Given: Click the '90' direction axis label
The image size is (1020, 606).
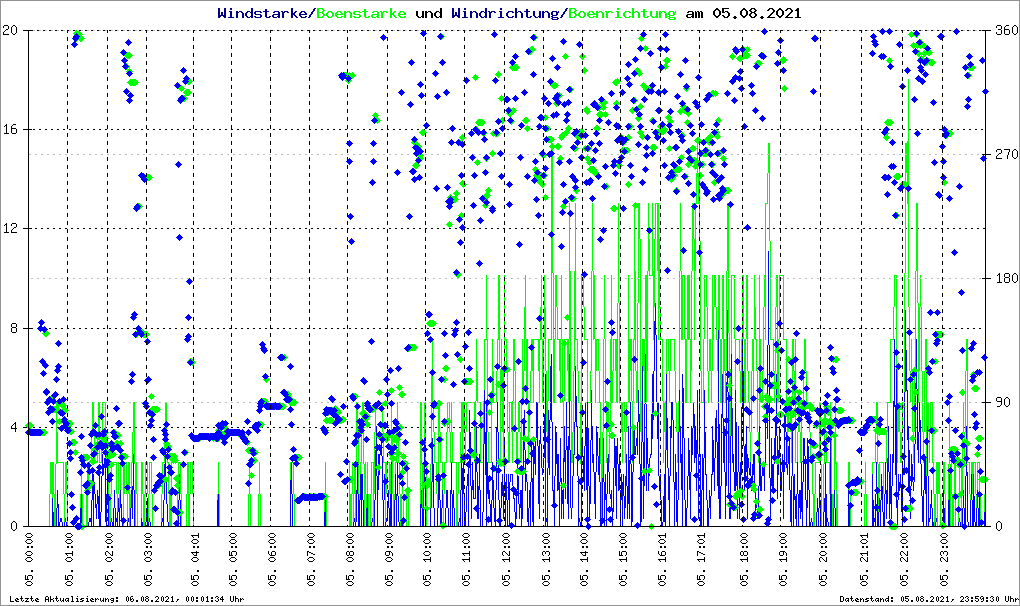Looking at the screenshot, I should click(x=1000, y=403).
